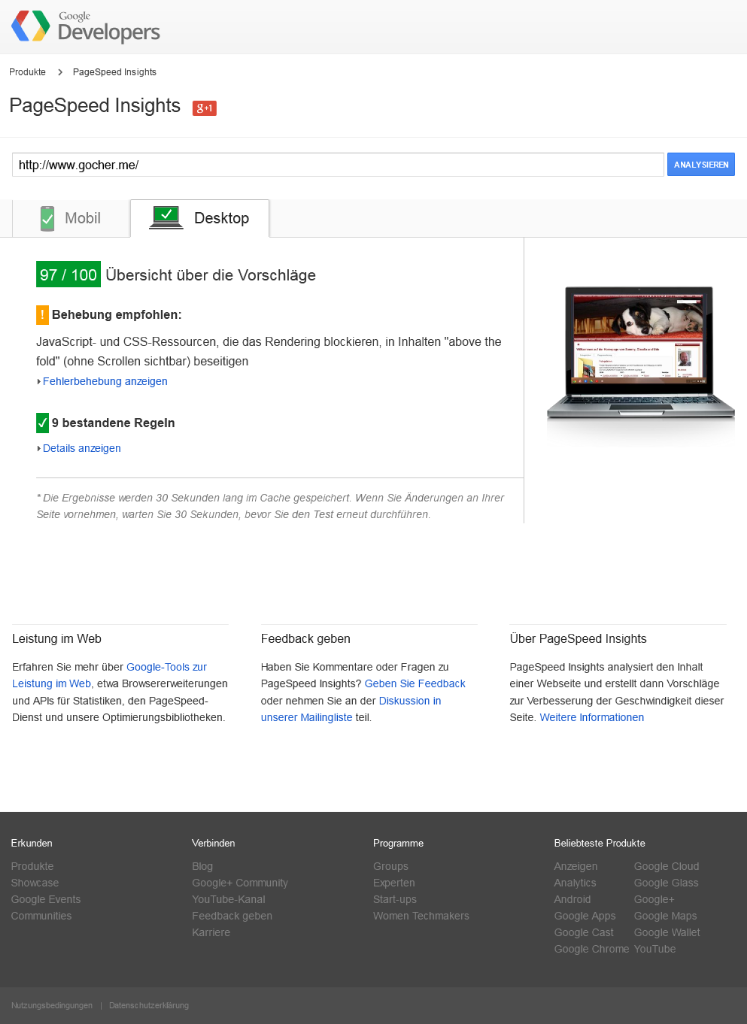Open Android footer link
This screenshot has height=1024, width=747.
(x=572, y=899)
